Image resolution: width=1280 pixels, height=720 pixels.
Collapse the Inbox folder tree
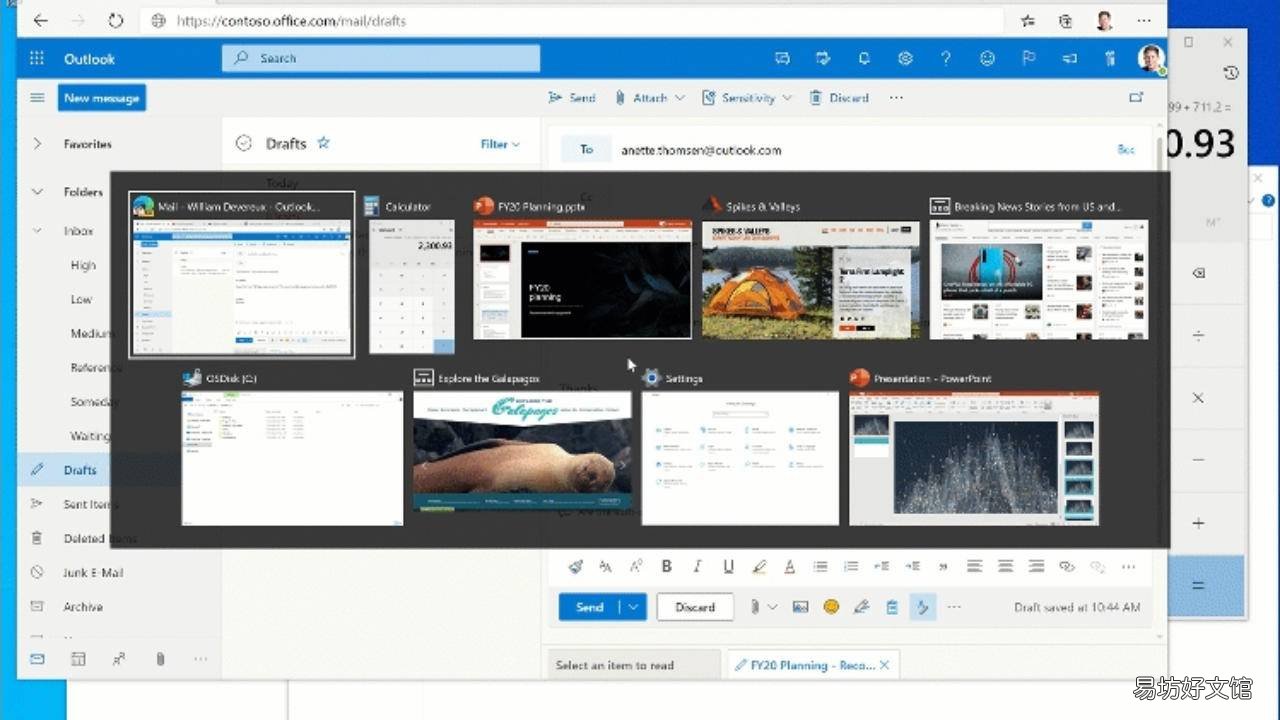37,231
